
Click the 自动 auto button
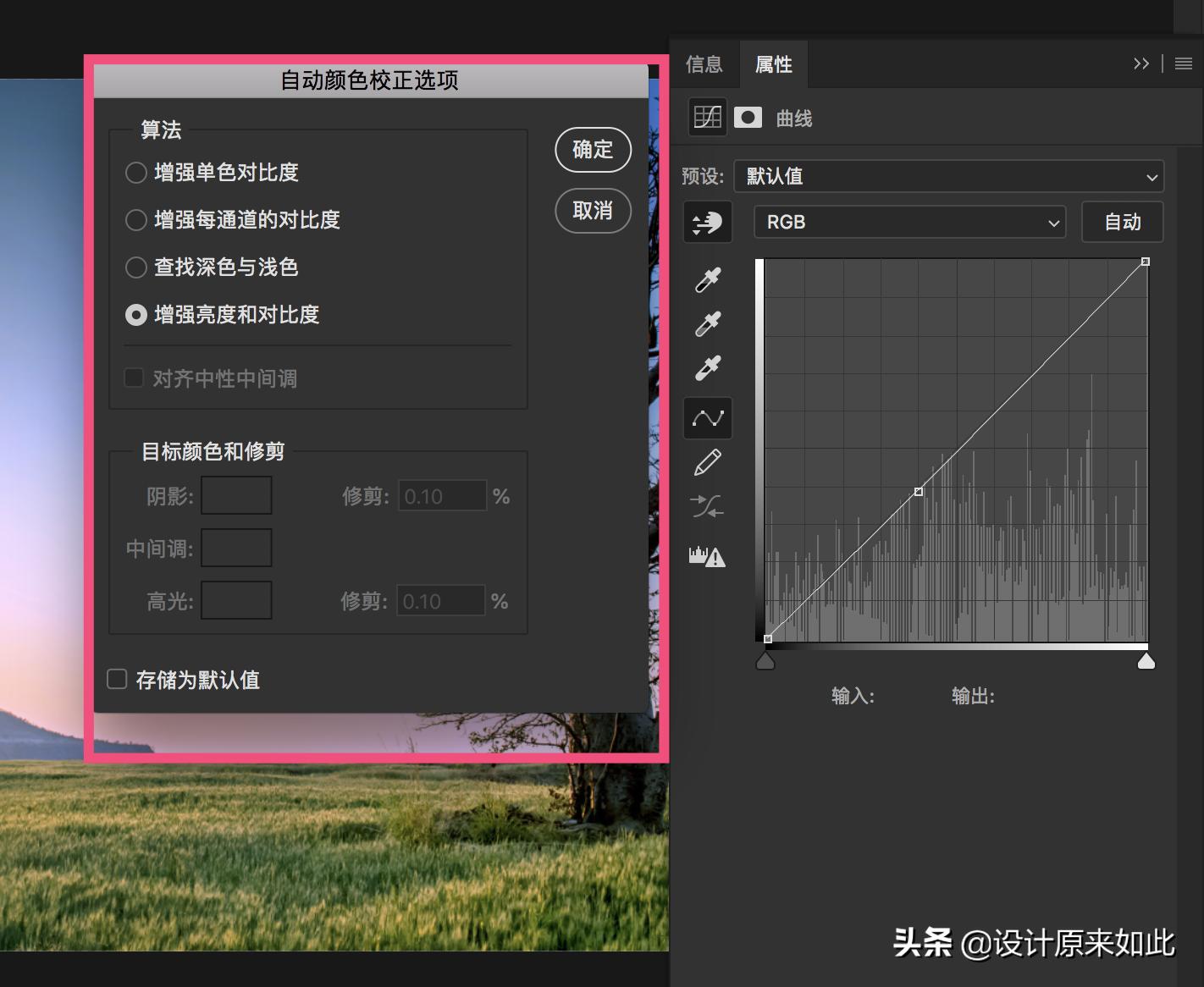point(1122,222)
